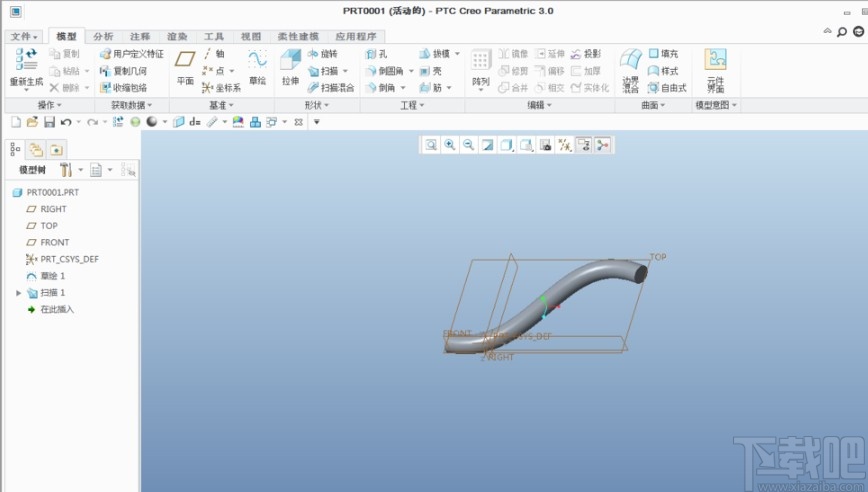Switch to the 分析 ribbon tab
This screenshot has height=492, width=868.
(103, 37)
